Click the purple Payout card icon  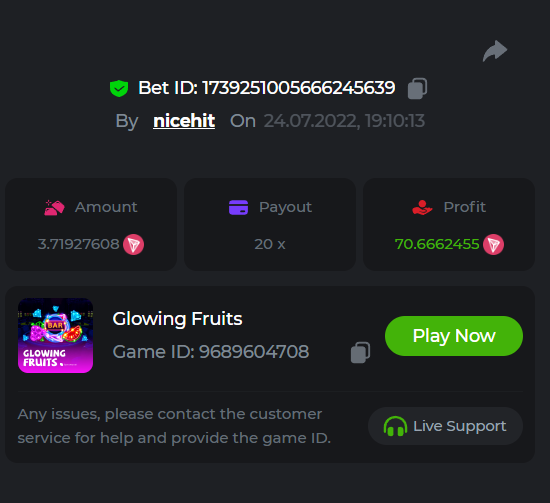239,207
